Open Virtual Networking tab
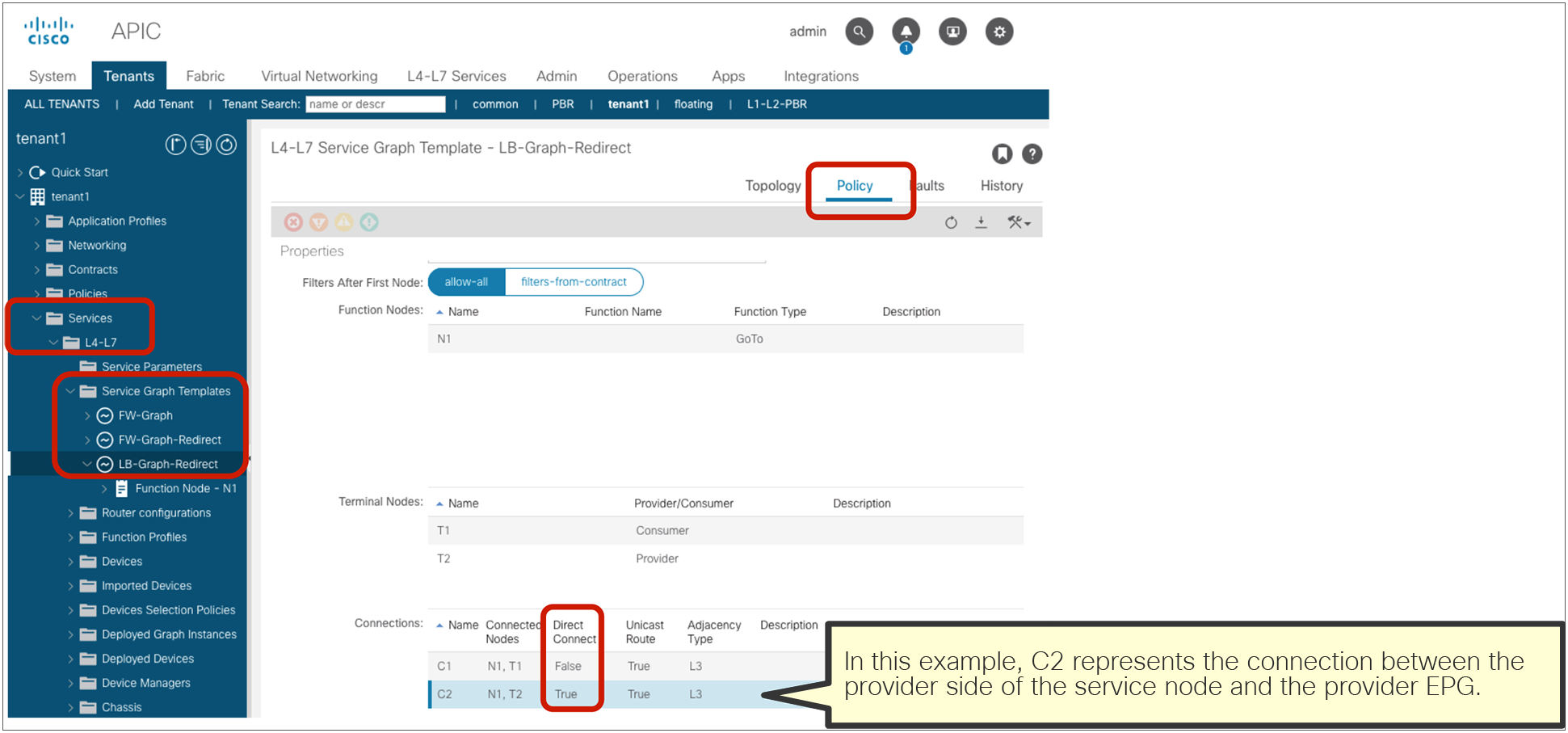The width and height of the screenshot is (1568, 733). click(x=319, y=76)
